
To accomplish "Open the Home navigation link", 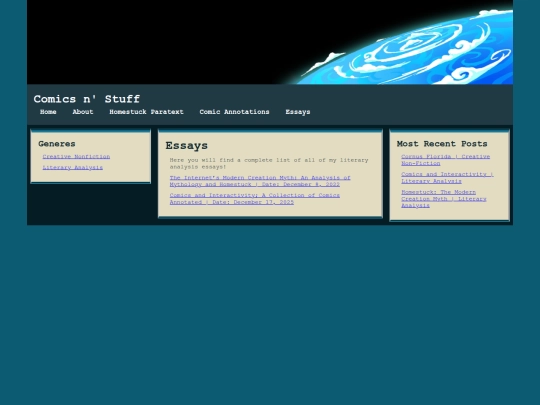I will pyautogui.click(x=48, y=112).
